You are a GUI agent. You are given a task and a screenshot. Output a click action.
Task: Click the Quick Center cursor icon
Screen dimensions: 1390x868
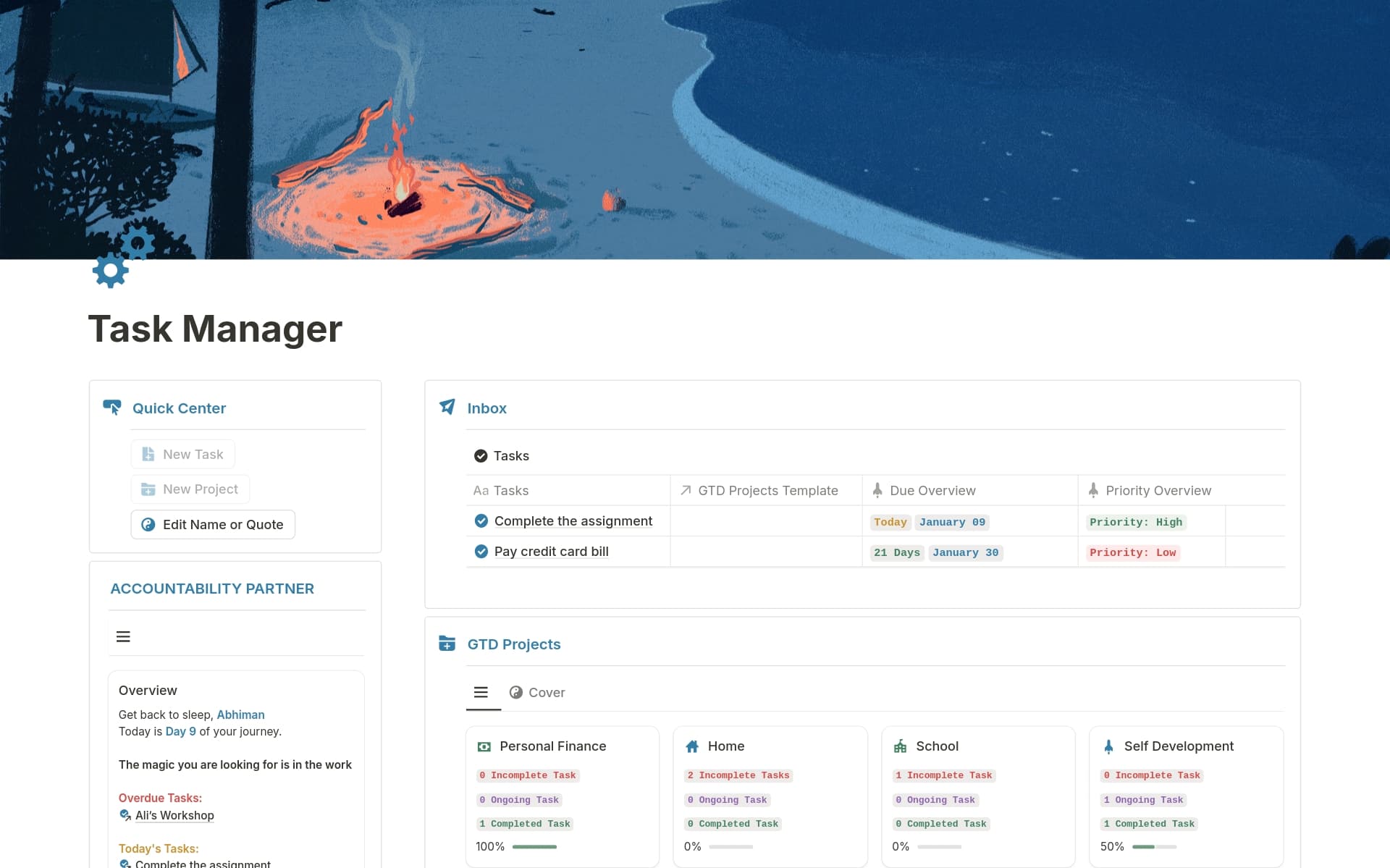pos(113,407)
